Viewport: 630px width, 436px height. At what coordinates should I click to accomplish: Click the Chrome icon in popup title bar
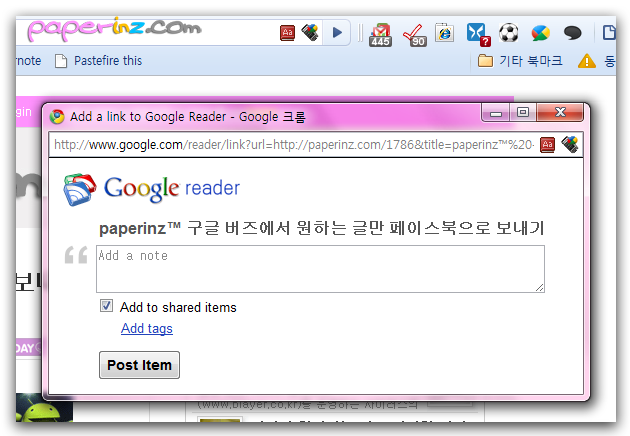57,117
